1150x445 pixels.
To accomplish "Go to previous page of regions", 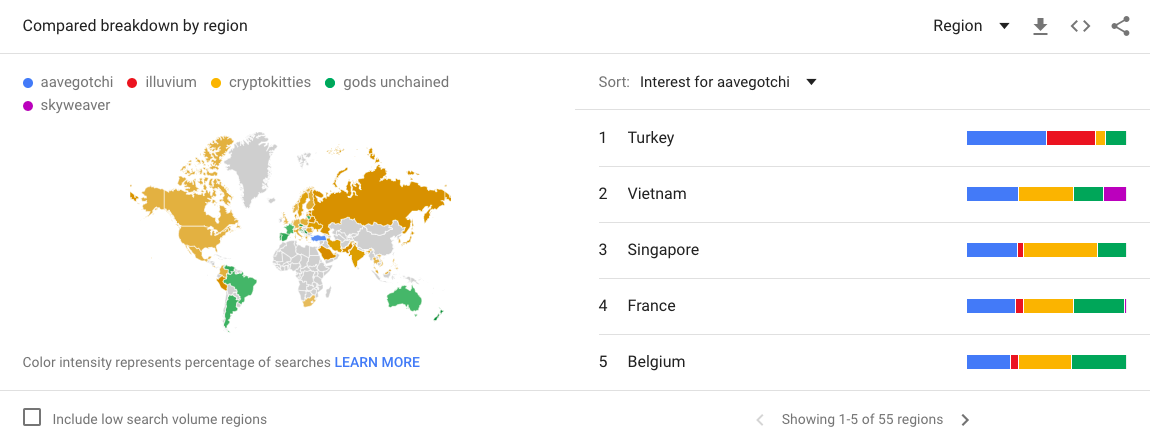I will [760, 420].
